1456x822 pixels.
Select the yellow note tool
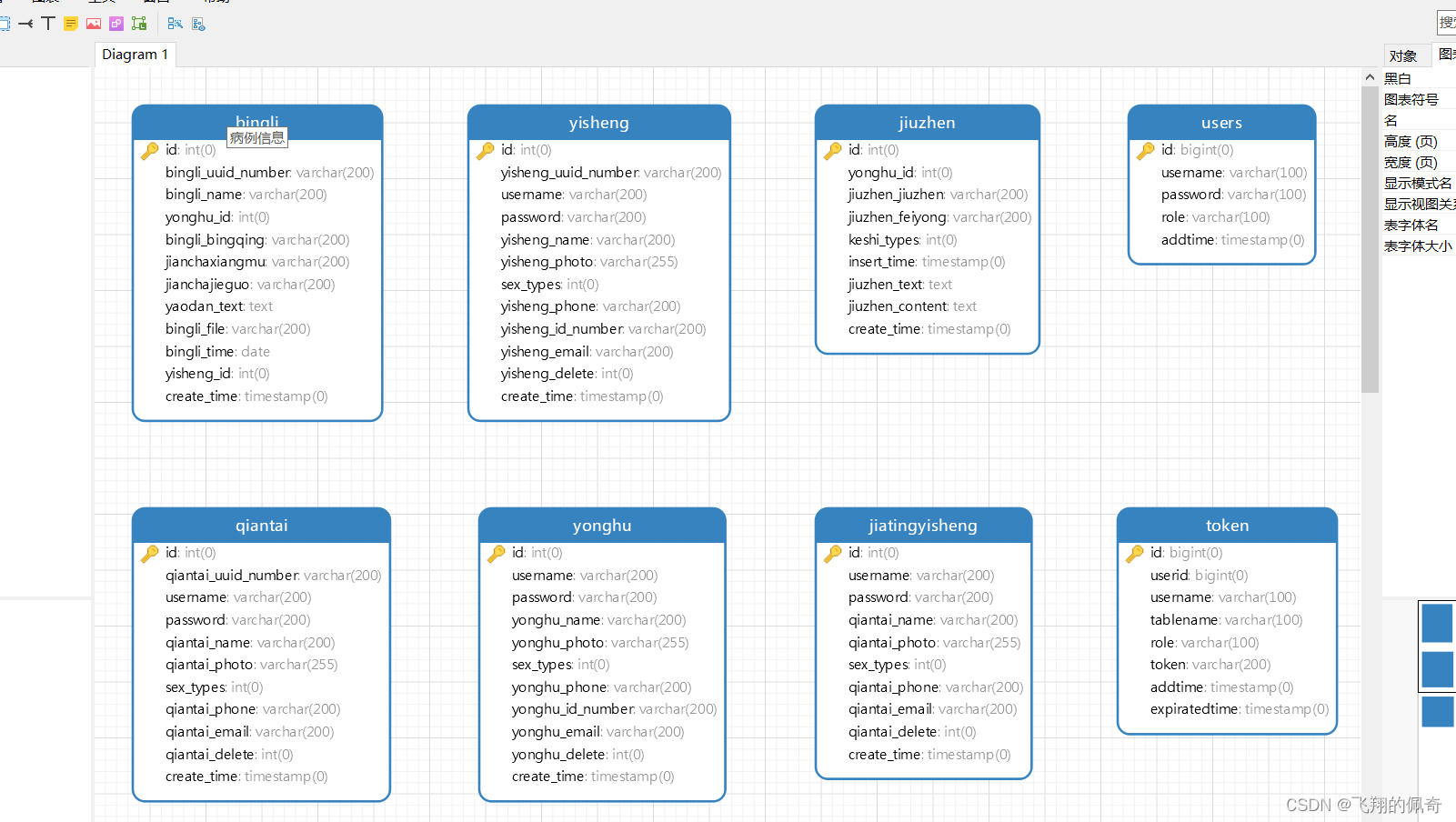[71, 24]
